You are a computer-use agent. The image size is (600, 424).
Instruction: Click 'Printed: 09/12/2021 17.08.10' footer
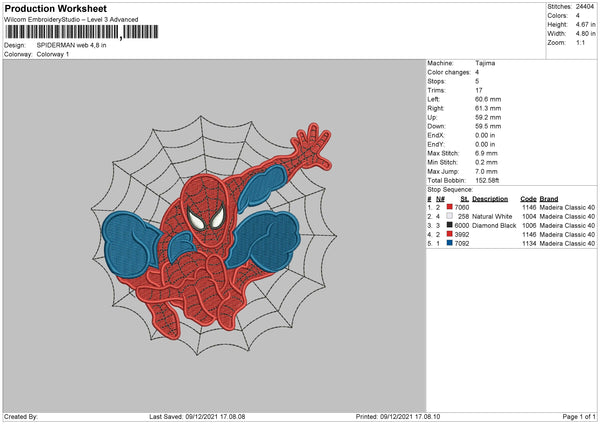[398, 416]
